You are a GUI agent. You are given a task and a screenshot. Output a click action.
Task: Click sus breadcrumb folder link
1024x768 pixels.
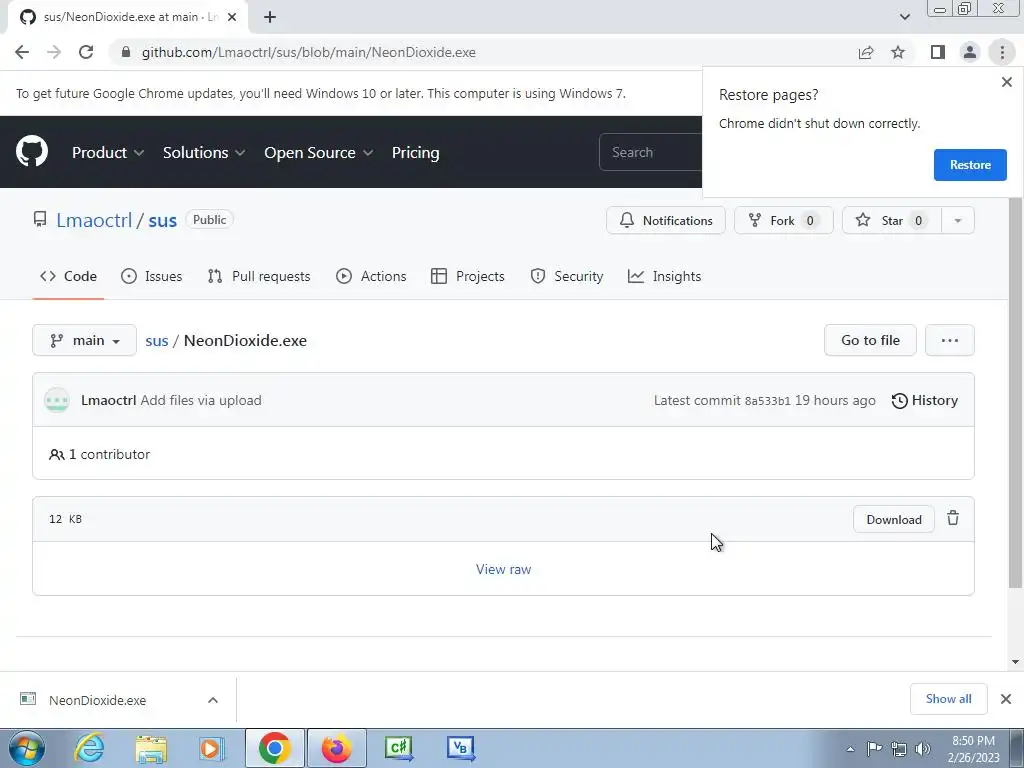pos(157,340)
